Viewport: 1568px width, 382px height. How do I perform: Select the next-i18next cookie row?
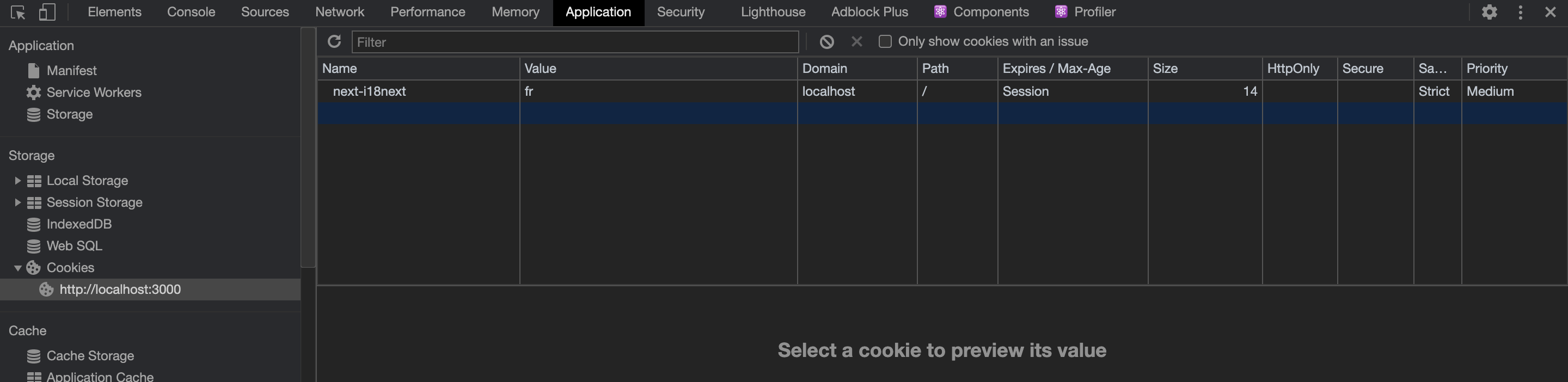[x=369, y=91]
